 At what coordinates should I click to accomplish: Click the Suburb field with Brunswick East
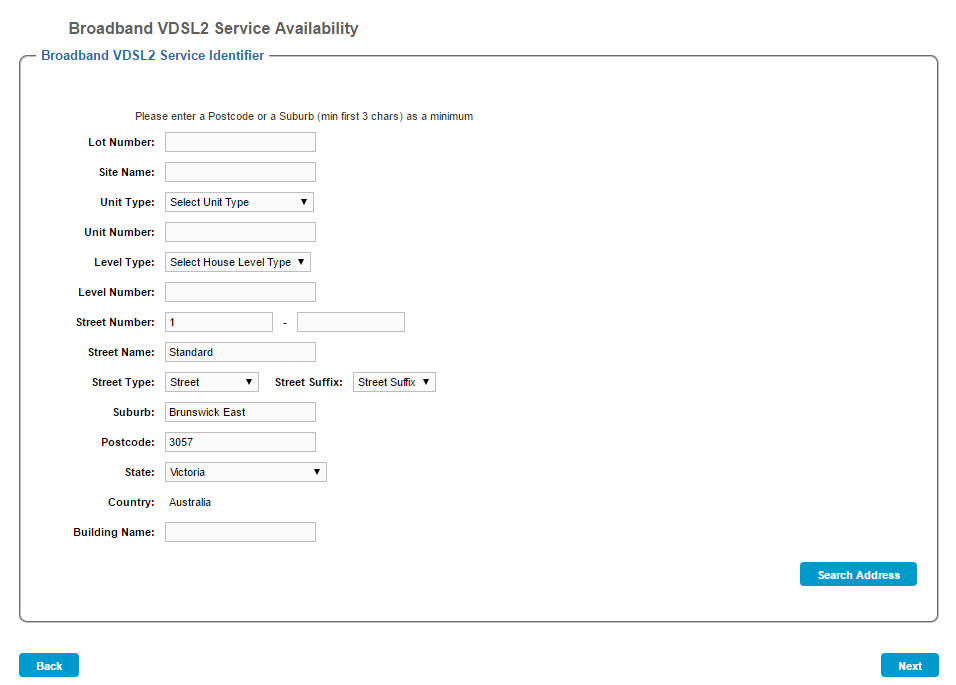[x=240, y=412]
